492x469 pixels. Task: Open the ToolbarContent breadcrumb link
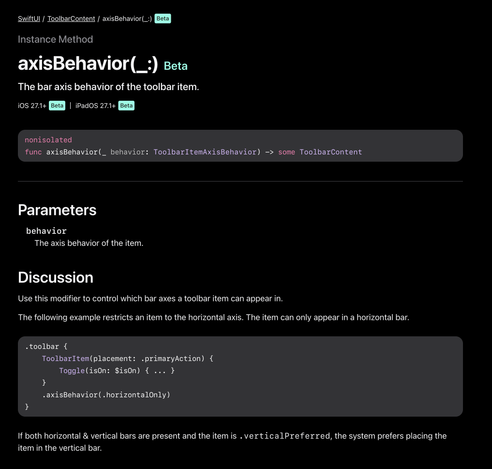click(x=71, y=19)
